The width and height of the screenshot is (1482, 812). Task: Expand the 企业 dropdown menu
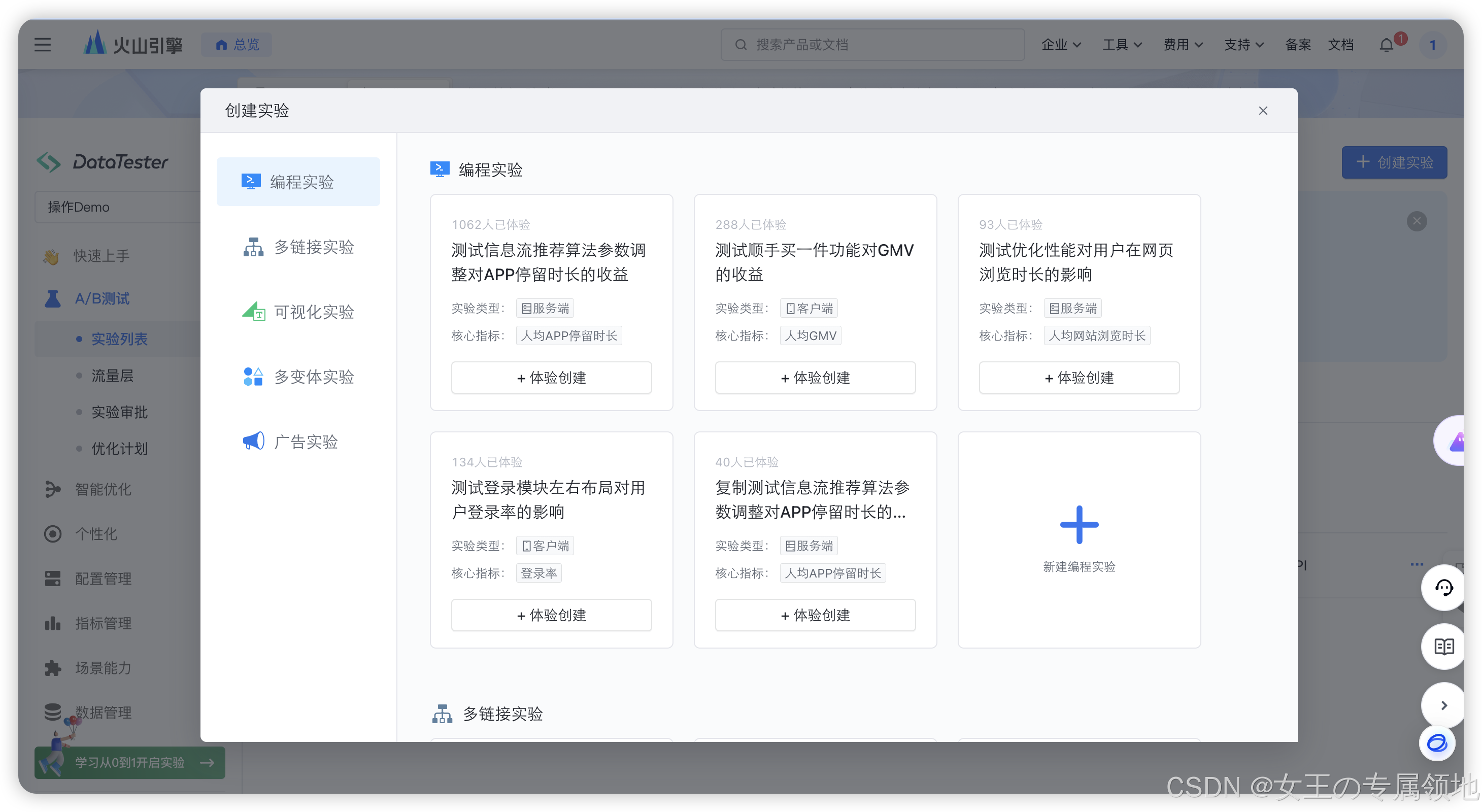tap(1061, 45)
